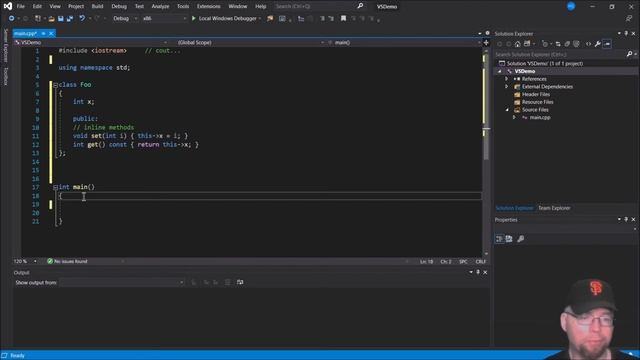Pin the main.cpp tab
640x360 pixels.
pos(43,33)
